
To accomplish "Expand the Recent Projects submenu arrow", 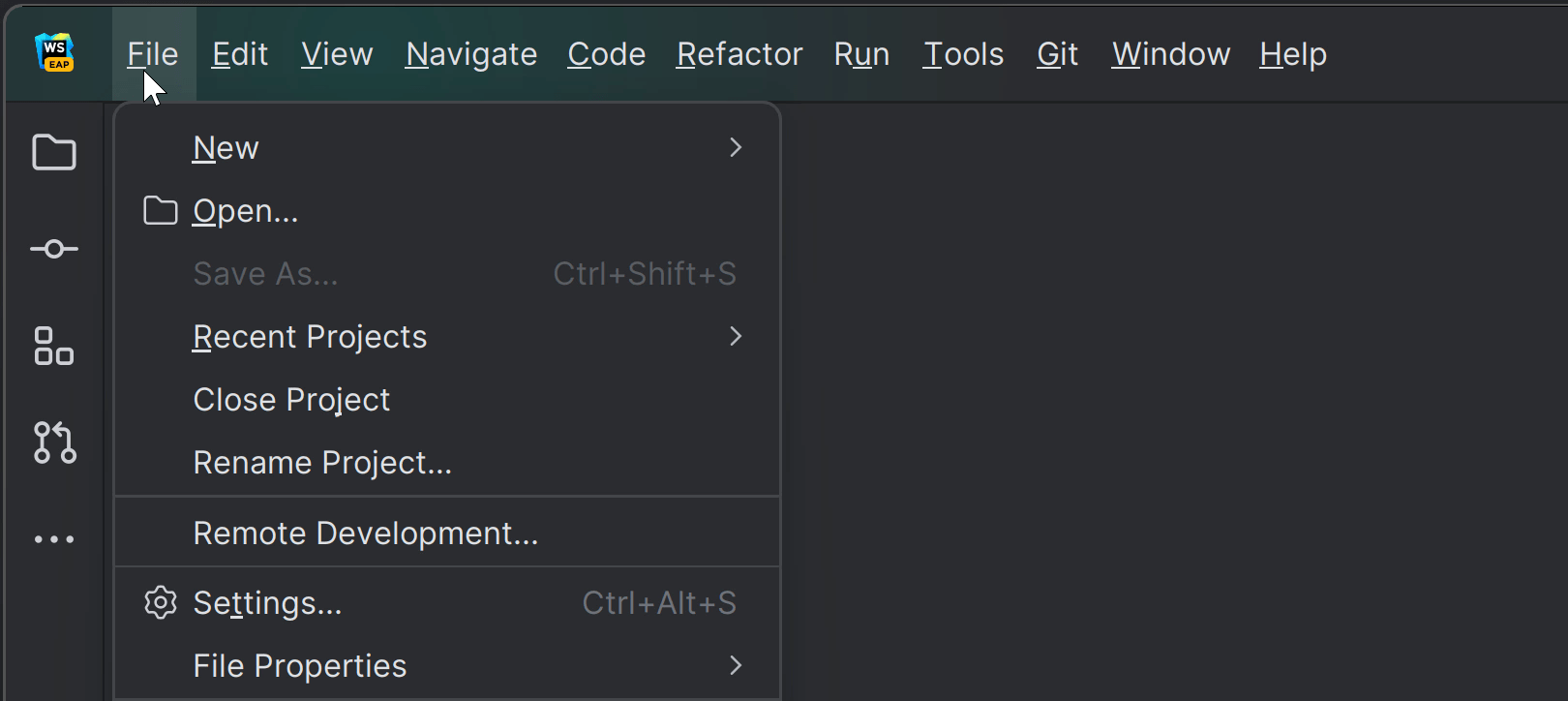I will (736, 336).
